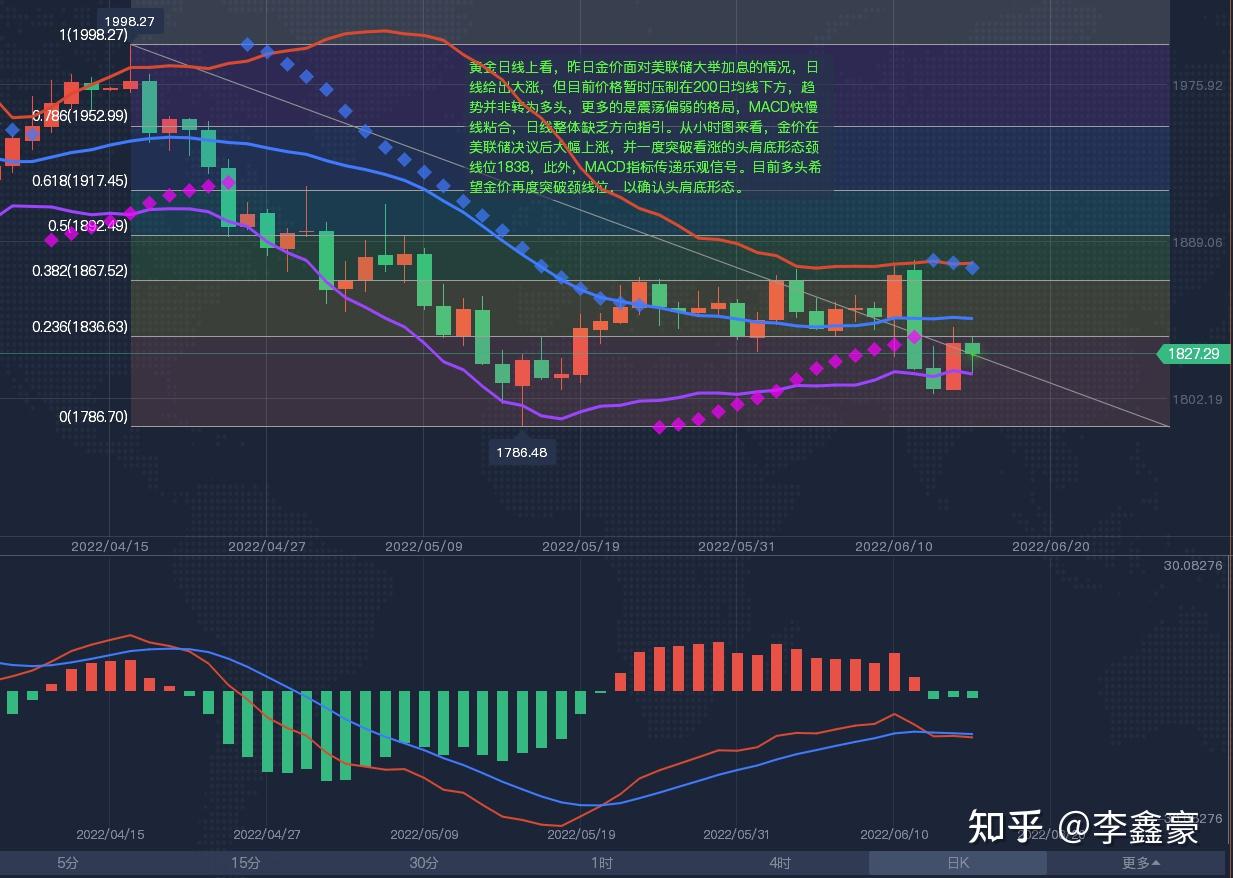This screenshot has height=878, width=1233.
Task: Switch to the 5分 timeframe tab
Action: tap(67, 863)
